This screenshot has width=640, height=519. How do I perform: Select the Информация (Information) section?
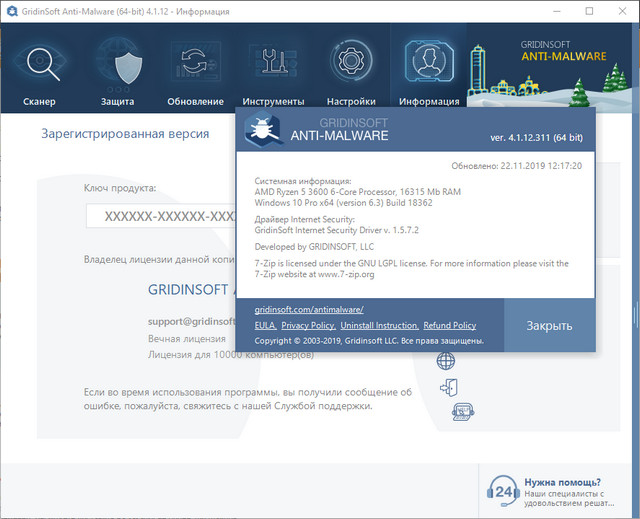click(x=428, y=72)
